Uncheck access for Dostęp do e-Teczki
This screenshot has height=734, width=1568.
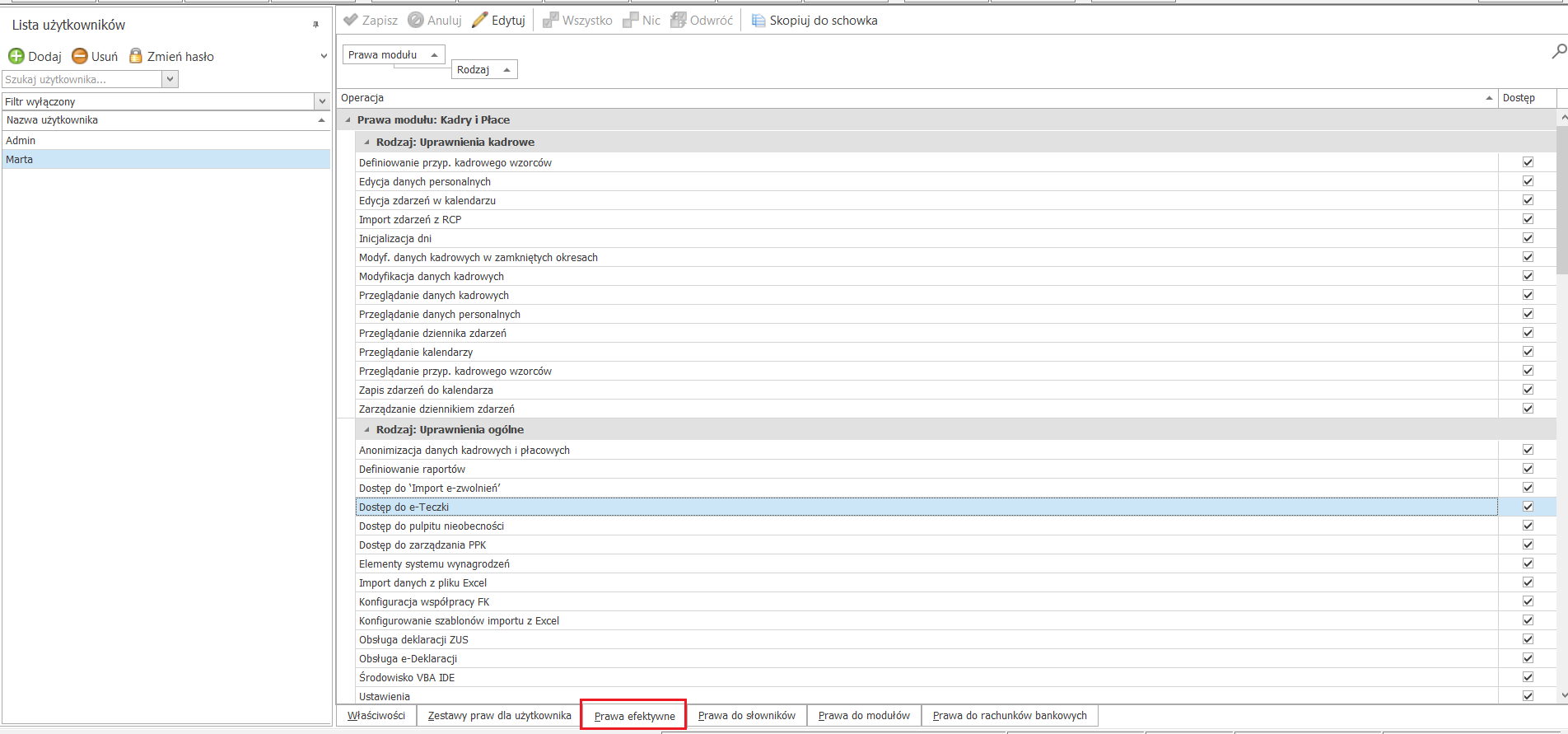pyautogui.click(x=1528, y=507)
